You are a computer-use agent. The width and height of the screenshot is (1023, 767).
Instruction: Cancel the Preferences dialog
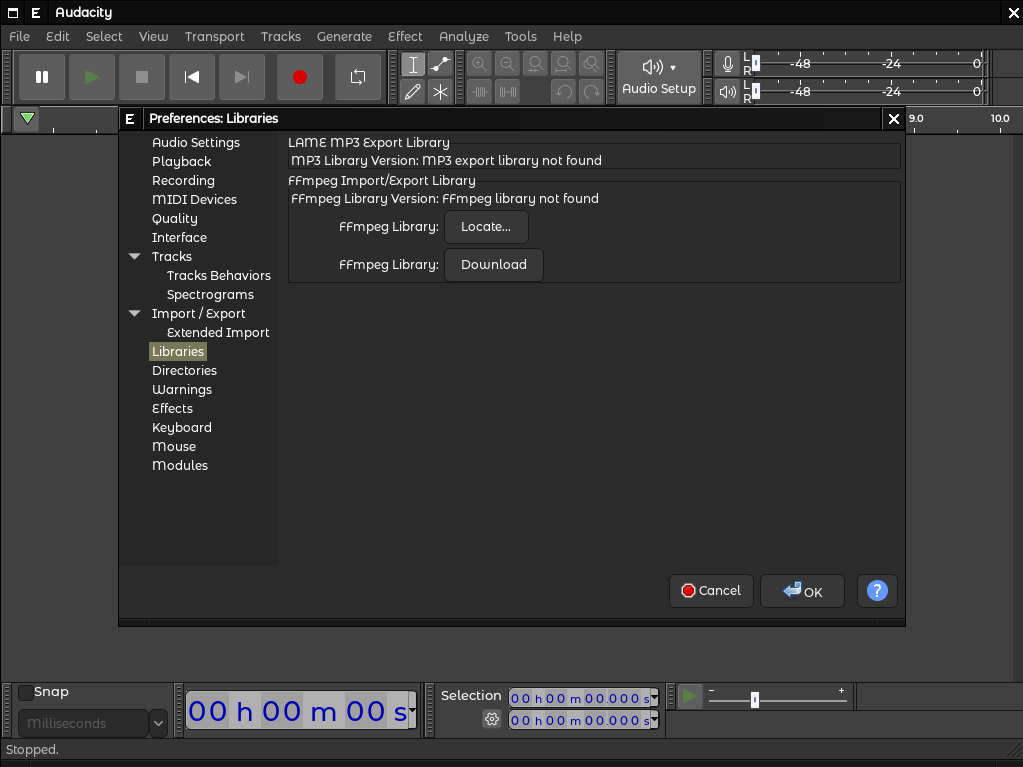tap(711, 590)
